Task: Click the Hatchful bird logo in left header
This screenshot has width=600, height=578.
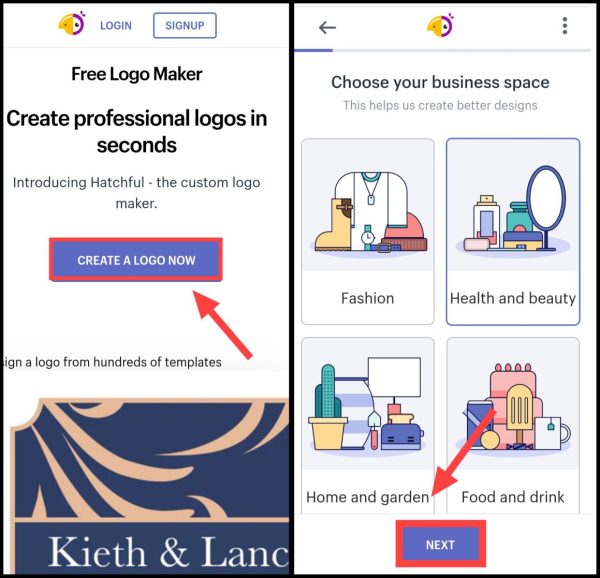Action: point(72,24)
